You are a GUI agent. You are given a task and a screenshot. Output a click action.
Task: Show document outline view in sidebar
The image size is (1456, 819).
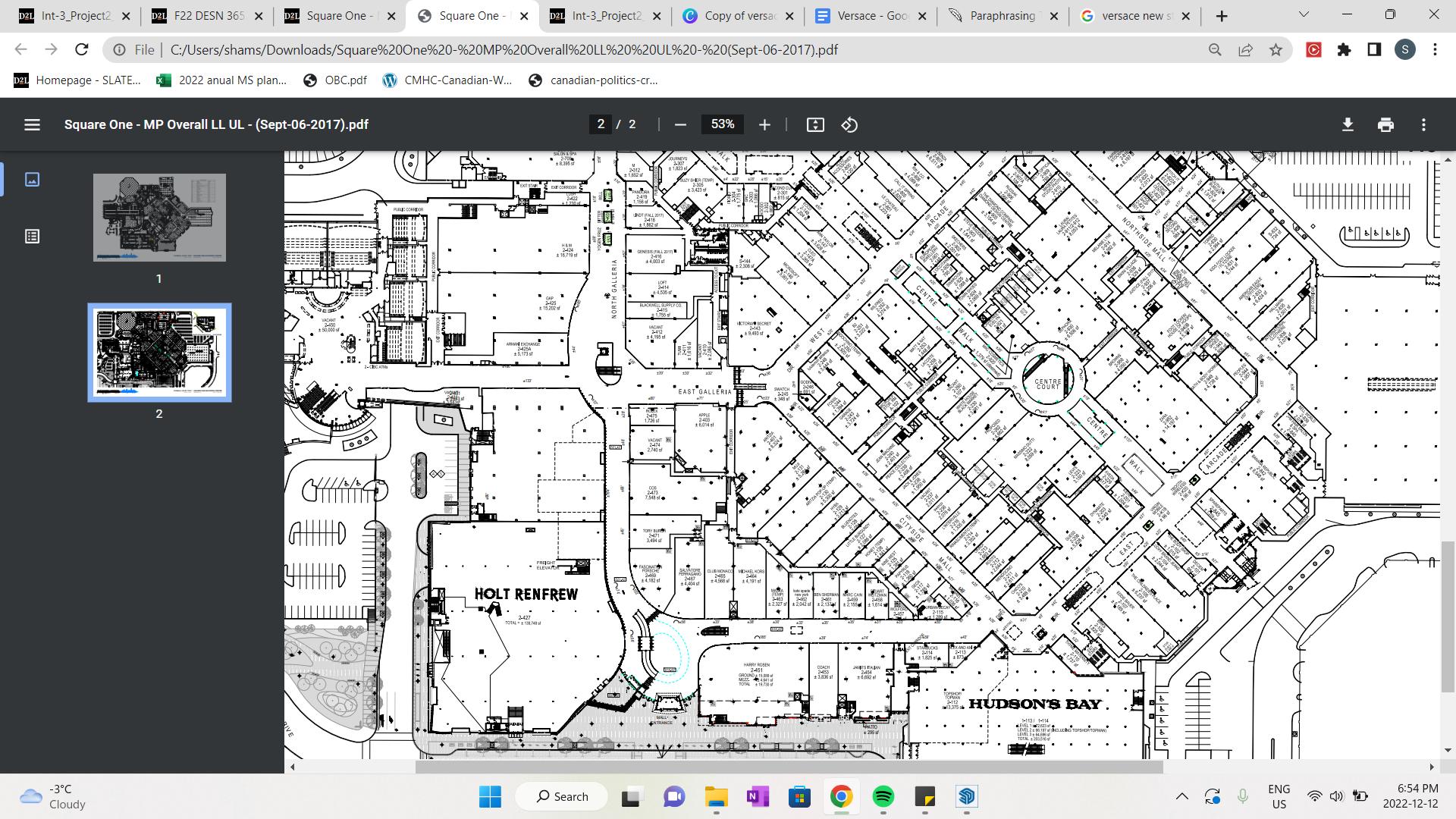32,237
